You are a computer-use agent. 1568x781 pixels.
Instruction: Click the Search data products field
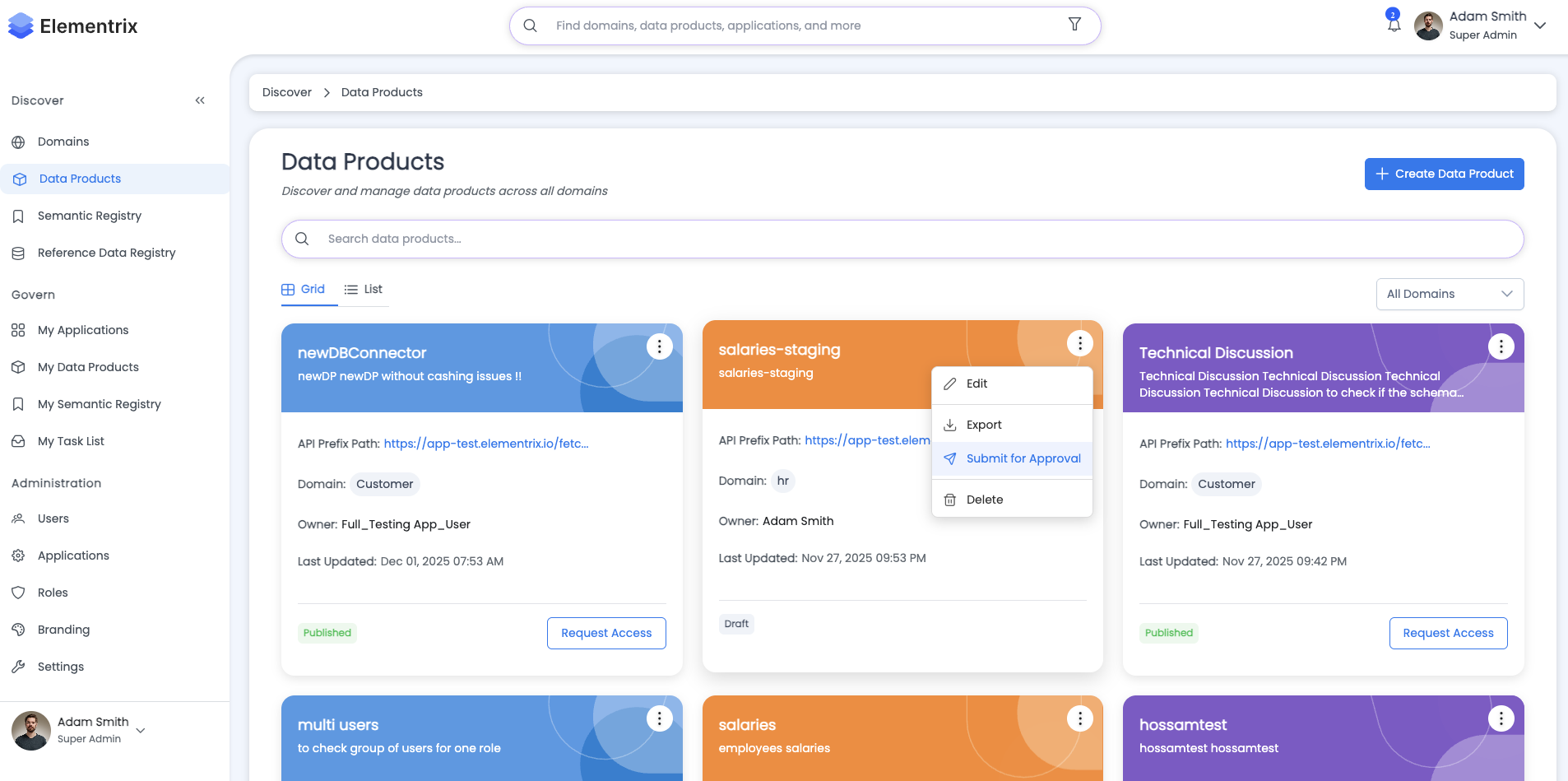(902, 239)
